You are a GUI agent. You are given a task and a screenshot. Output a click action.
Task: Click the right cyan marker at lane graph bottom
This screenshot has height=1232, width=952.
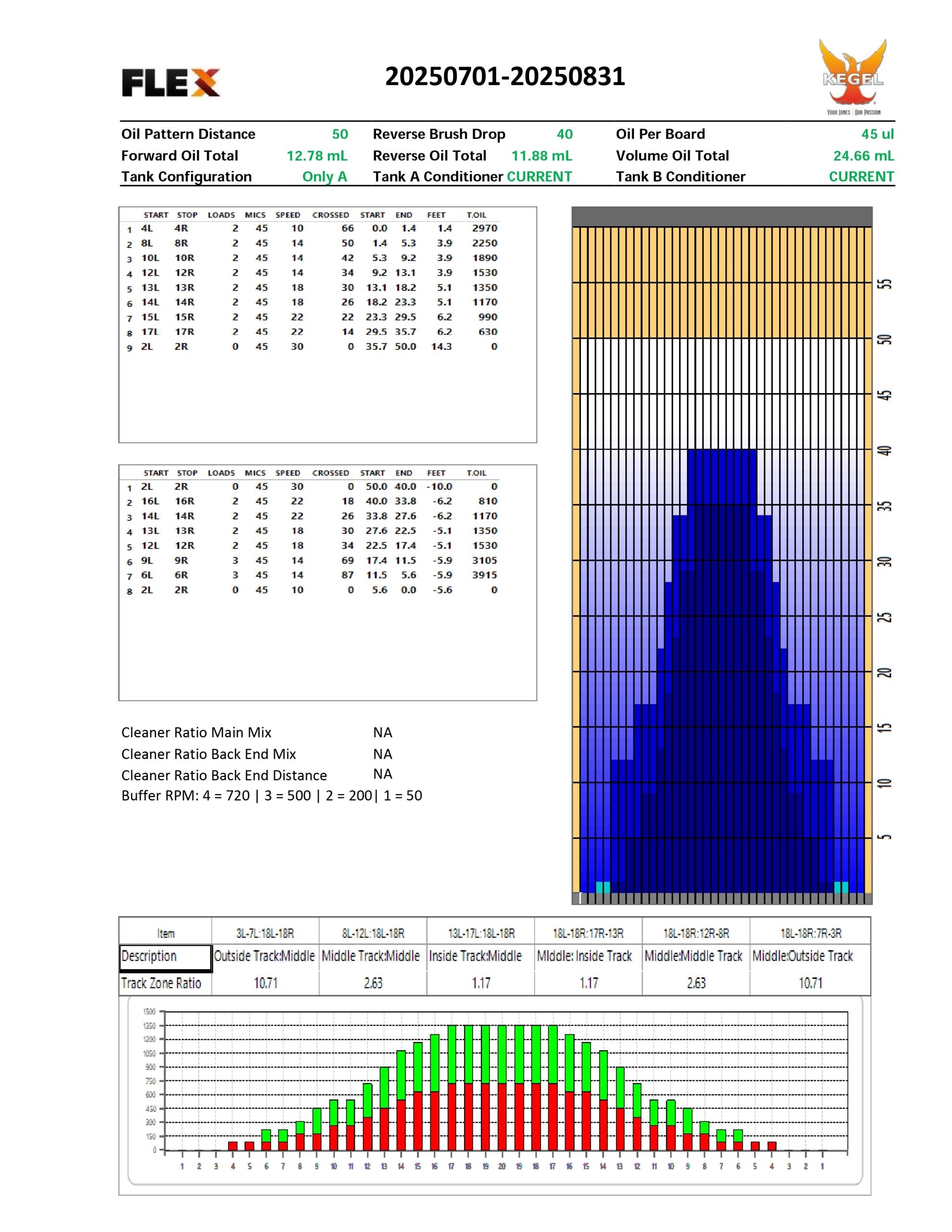point(841,887)
